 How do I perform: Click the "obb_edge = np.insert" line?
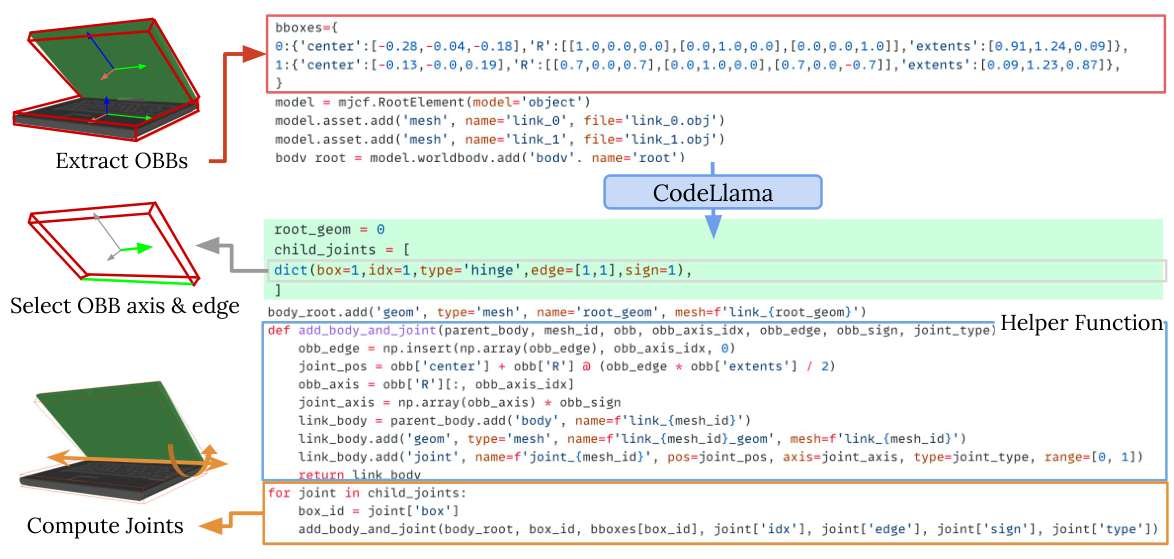click(517, 349)
